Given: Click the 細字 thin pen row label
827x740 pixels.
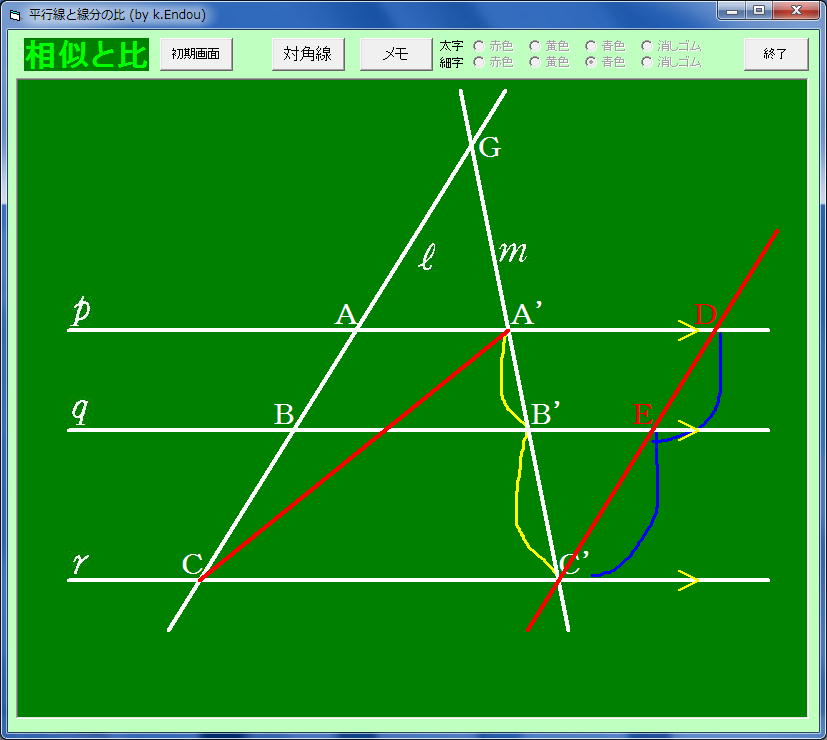Looking at the screenshot, I should click(451, 62).
